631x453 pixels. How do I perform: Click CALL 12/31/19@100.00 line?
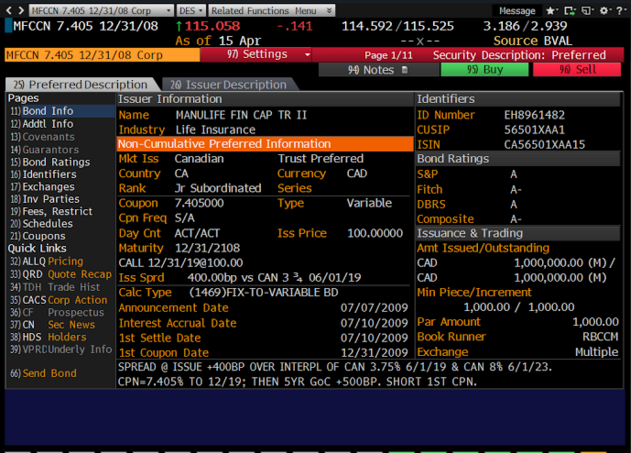[x=181, y=263]
